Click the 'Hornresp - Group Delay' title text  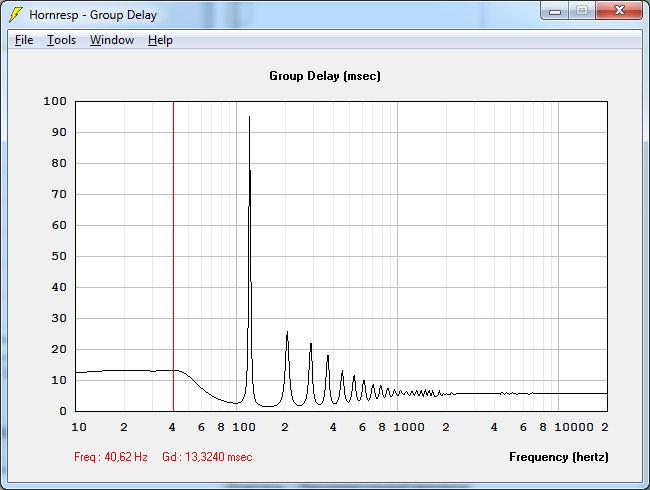pos(93,15)
